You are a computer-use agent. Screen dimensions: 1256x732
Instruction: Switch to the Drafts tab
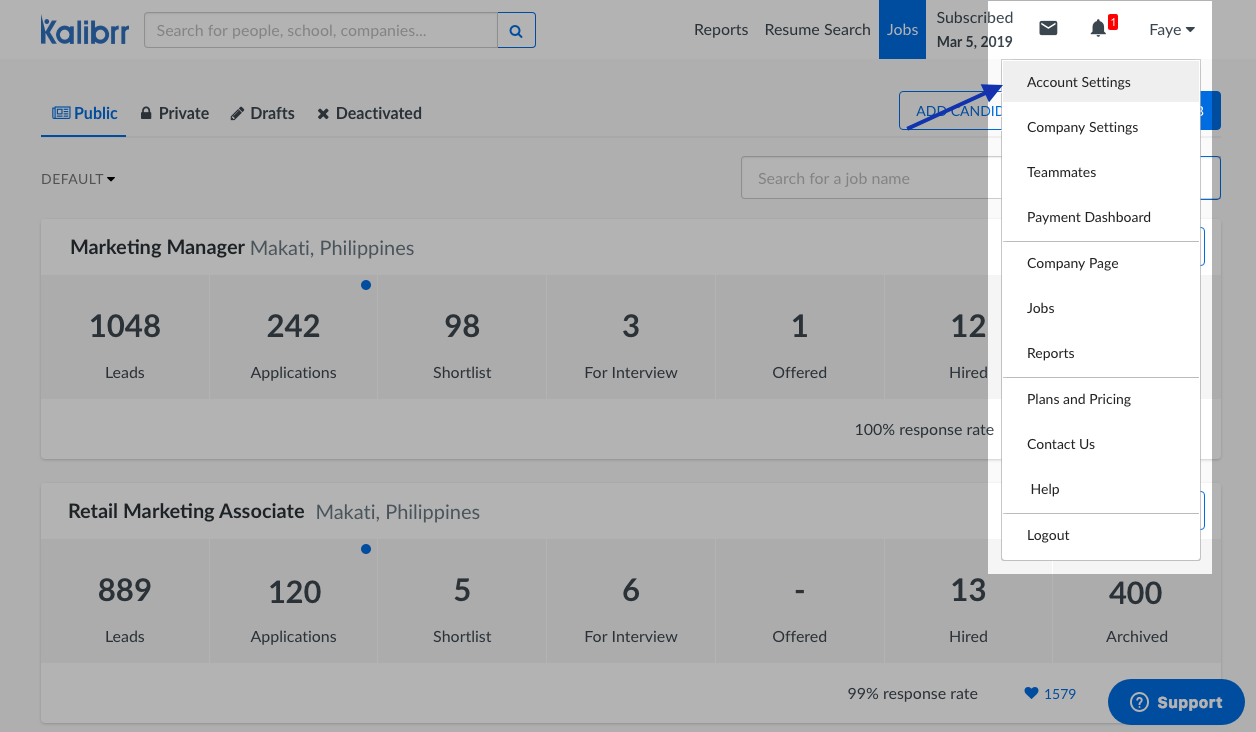pyautogui.click(x=262, y=113)
